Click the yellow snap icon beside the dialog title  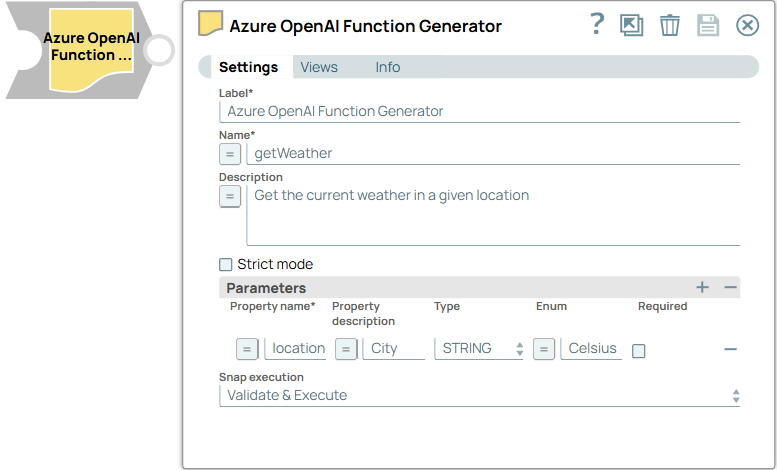211,23
